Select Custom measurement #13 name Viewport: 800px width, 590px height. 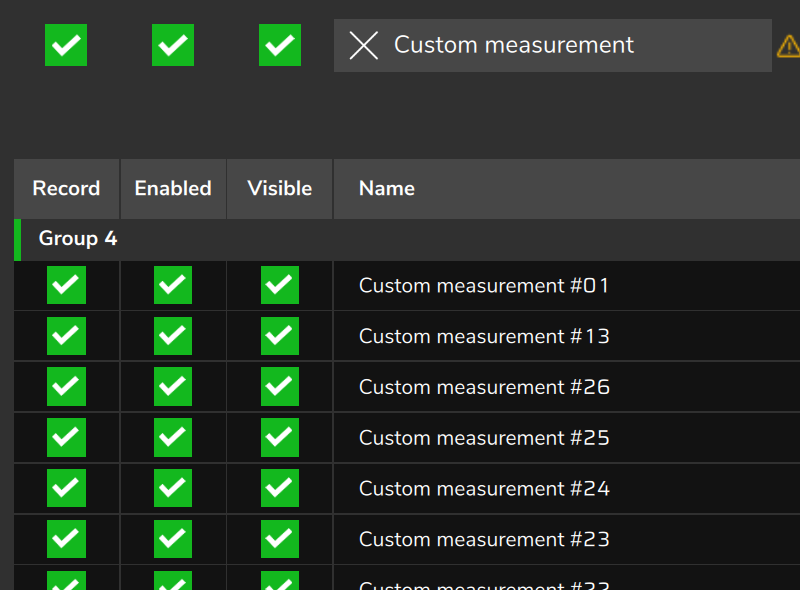click(x=484, y=336)
